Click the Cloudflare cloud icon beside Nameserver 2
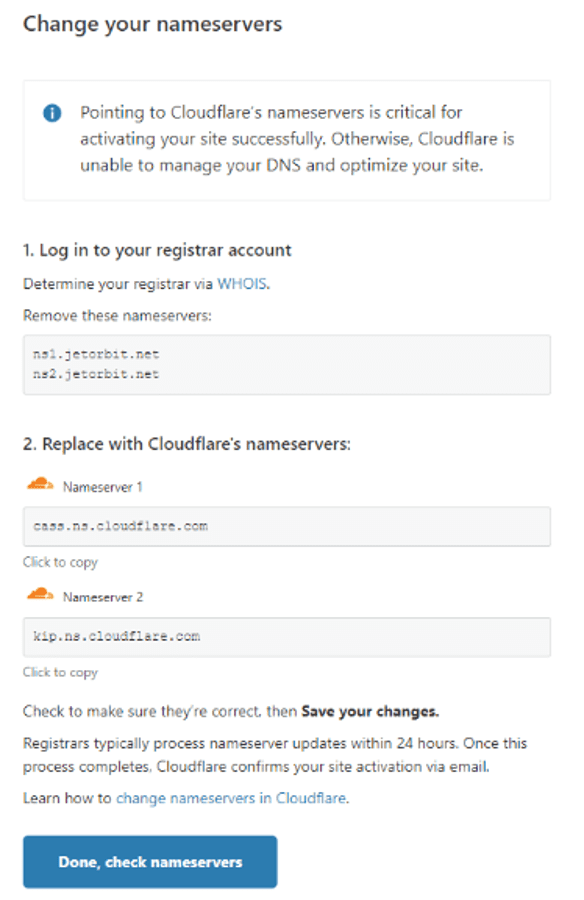Screen dimensions: 584x900 point(40,594)
